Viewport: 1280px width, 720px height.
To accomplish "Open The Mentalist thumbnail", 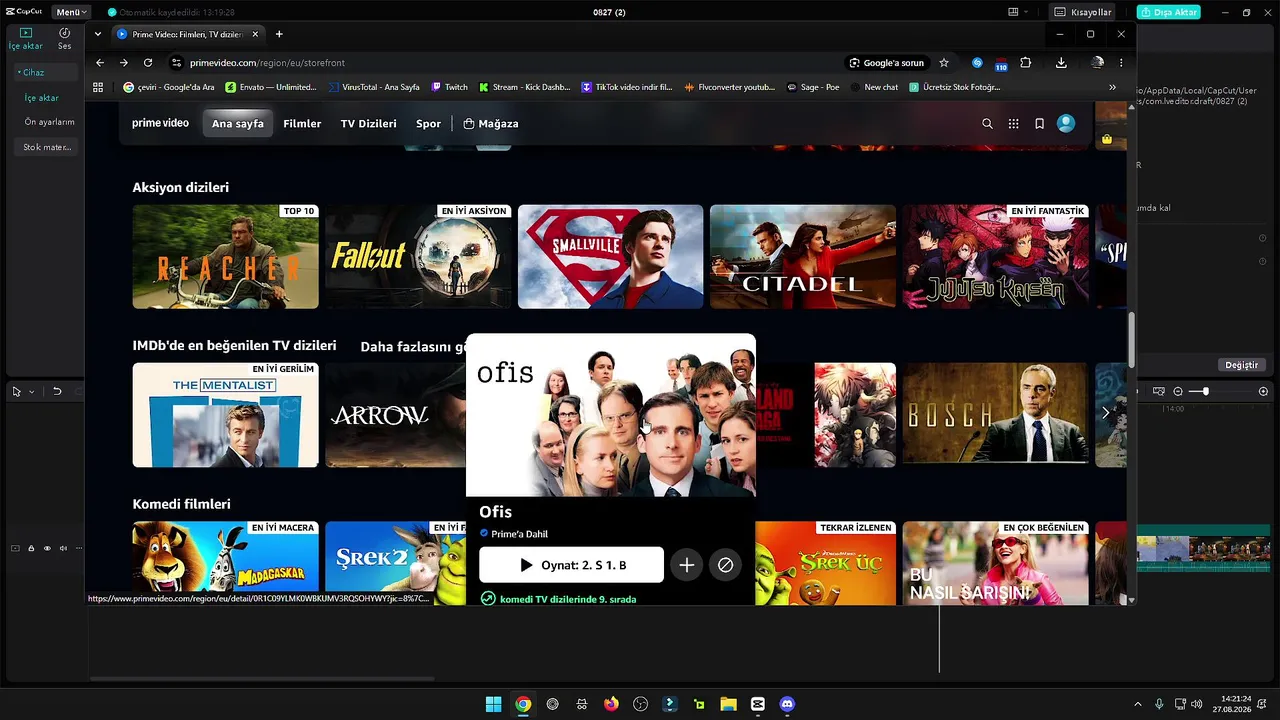I will click(x=226, y=415).
